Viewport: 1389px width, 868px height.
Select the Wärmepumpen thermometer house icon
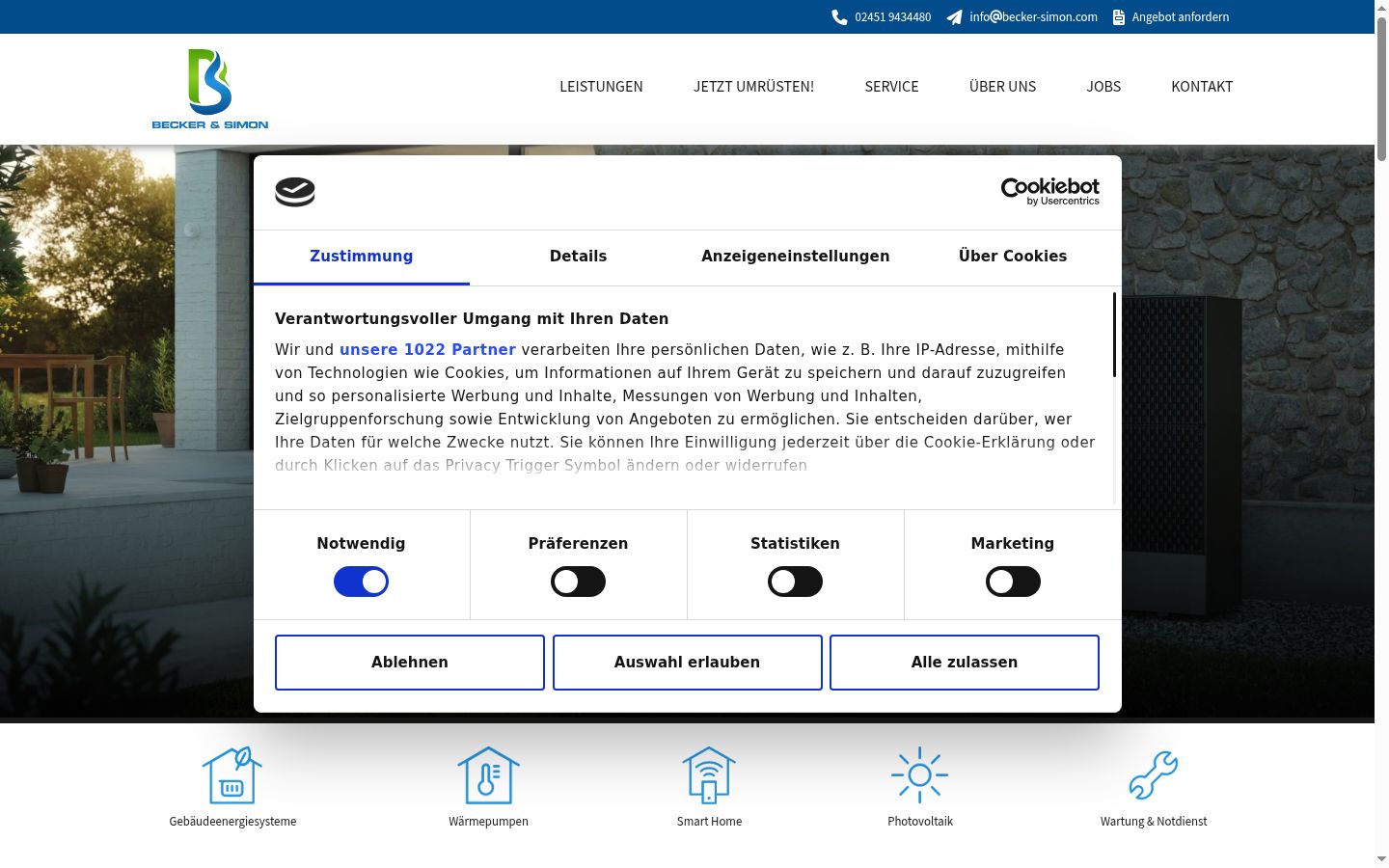(x=488, y=775)
